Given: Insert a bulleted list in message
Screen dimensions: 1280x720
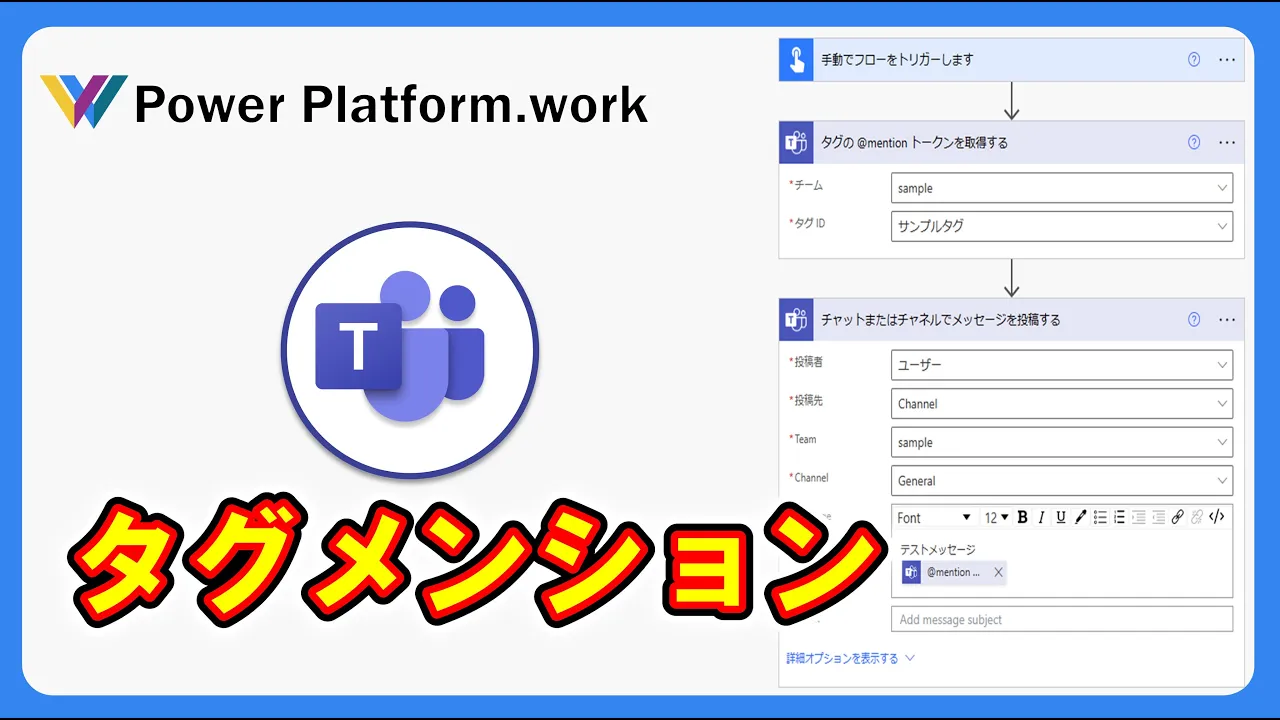Looking at the screenshot, I should click(1100, 517).
